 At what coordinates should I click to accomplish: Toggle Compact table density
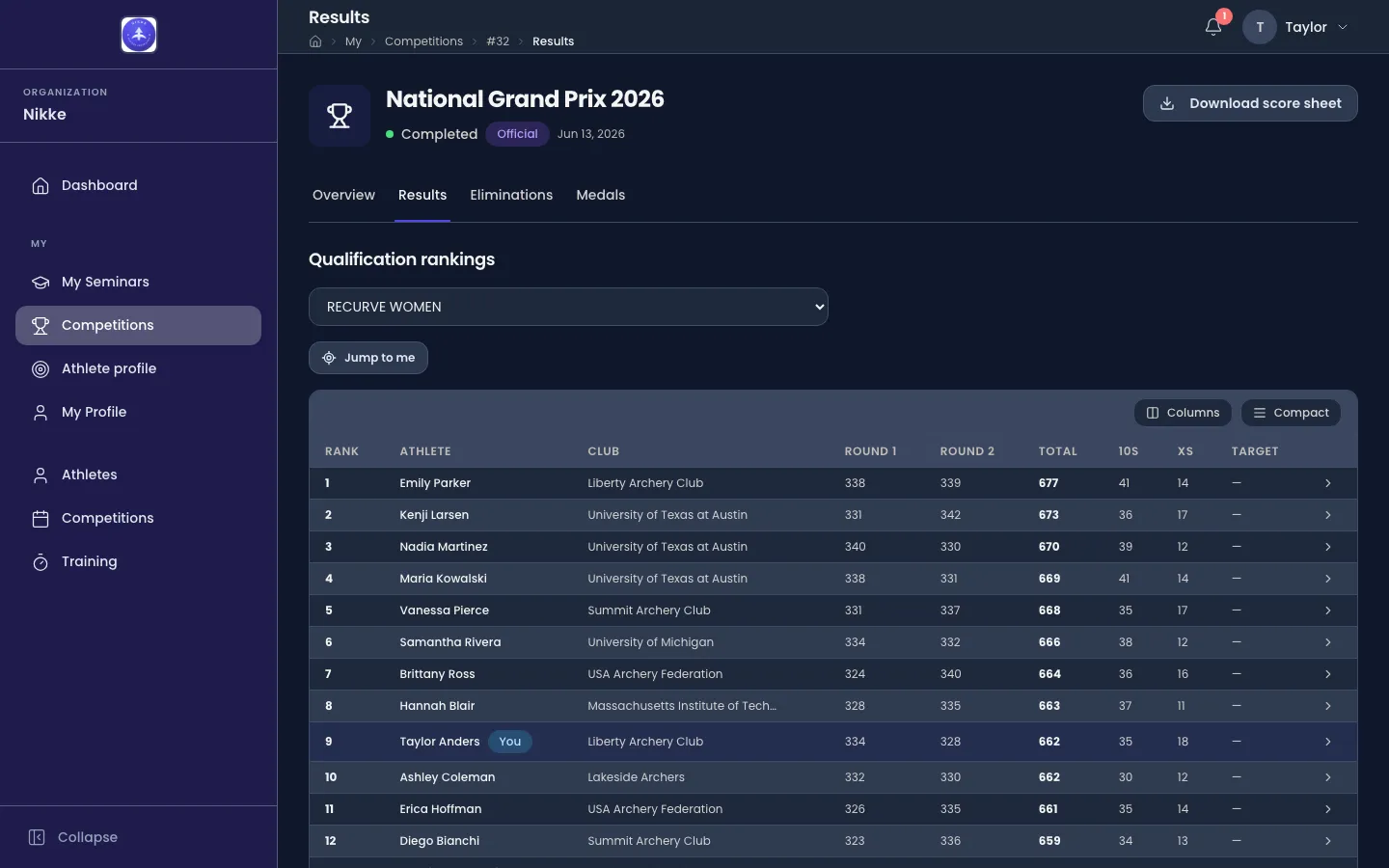(x=1291, y=413)
